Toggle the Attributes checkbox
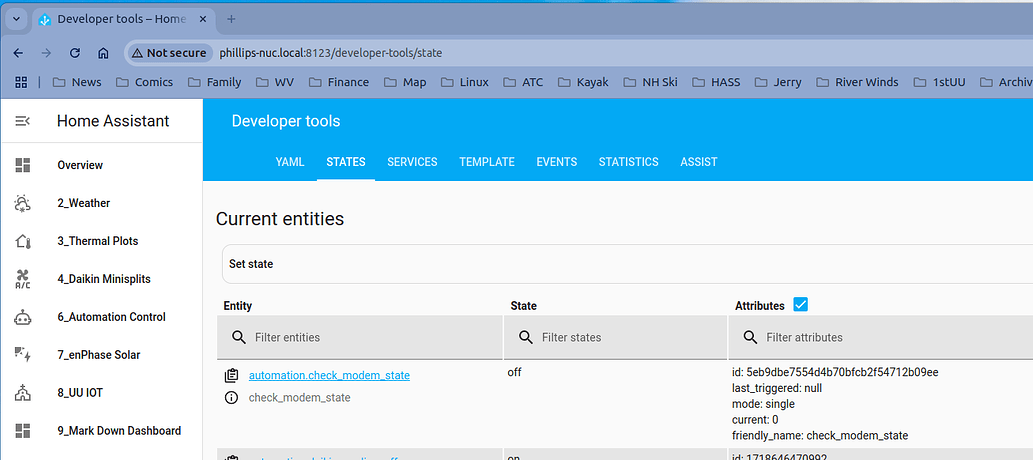Screen dimensions: 1033x460 pyautogui.click(x=800, y=304)
